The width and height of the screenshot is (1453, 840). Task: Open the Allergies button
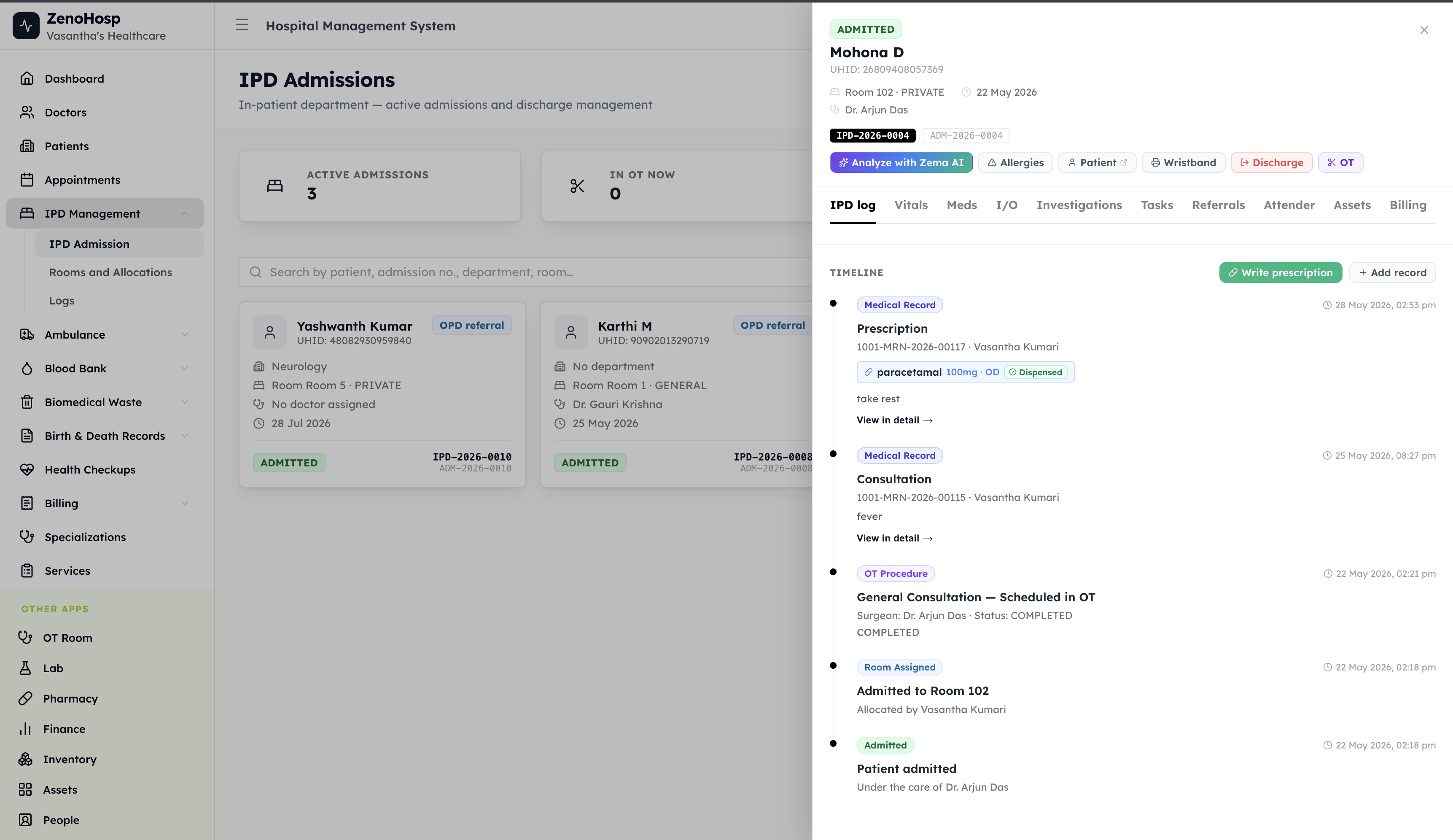pos(1015,163)
